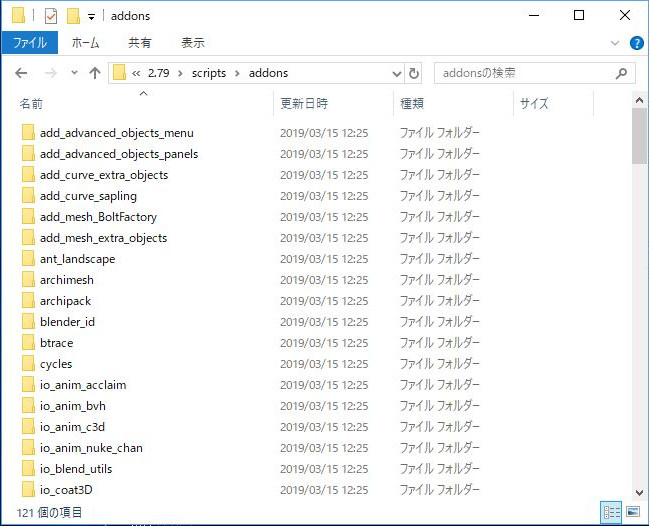Screen dimensions: 649x526
Task: Click the New folder quick access icon
Action: [73, 16]
